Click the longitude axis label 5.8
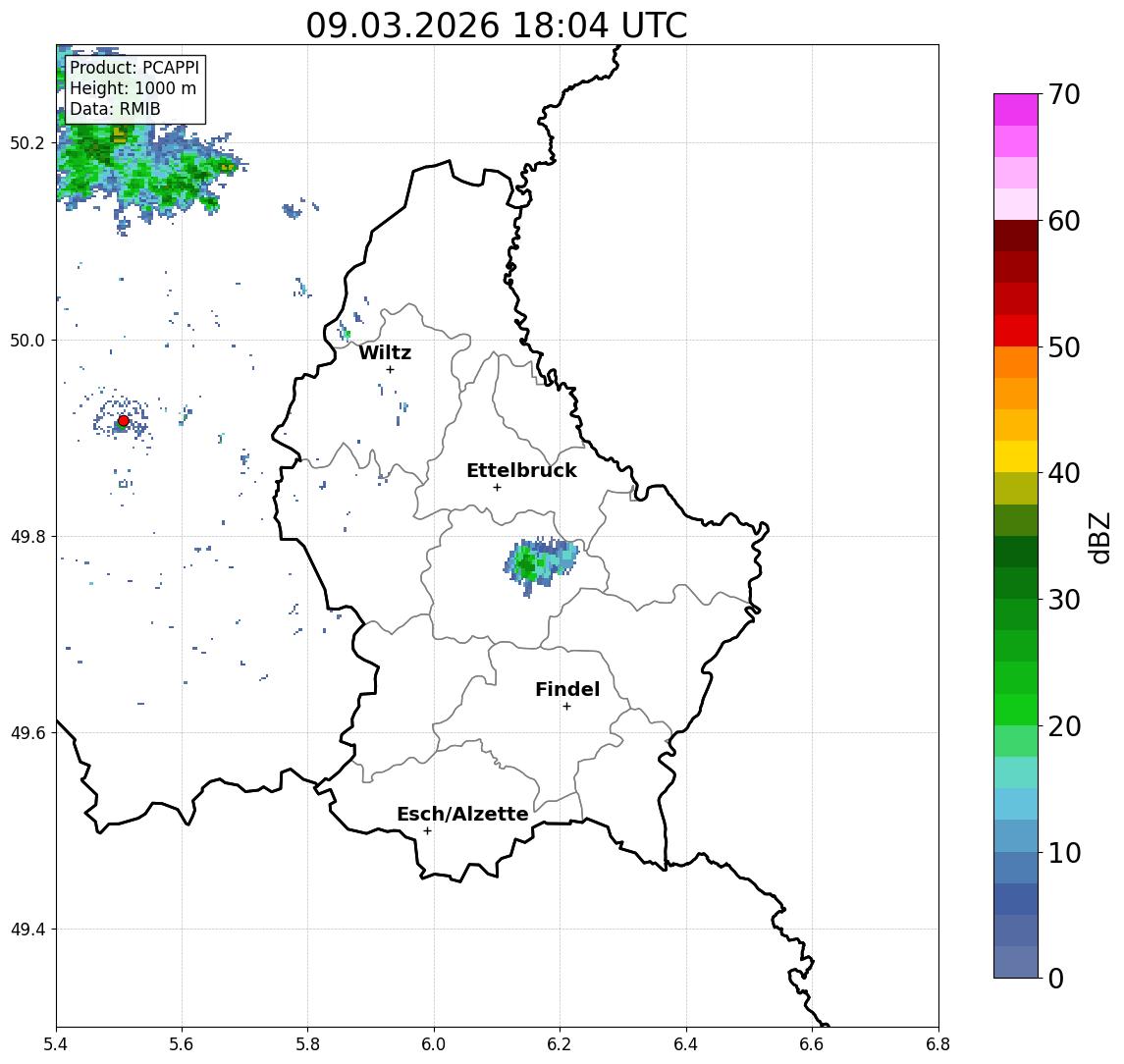1124x1064 pixels. pyautogui.click(x=307, y=1044)
